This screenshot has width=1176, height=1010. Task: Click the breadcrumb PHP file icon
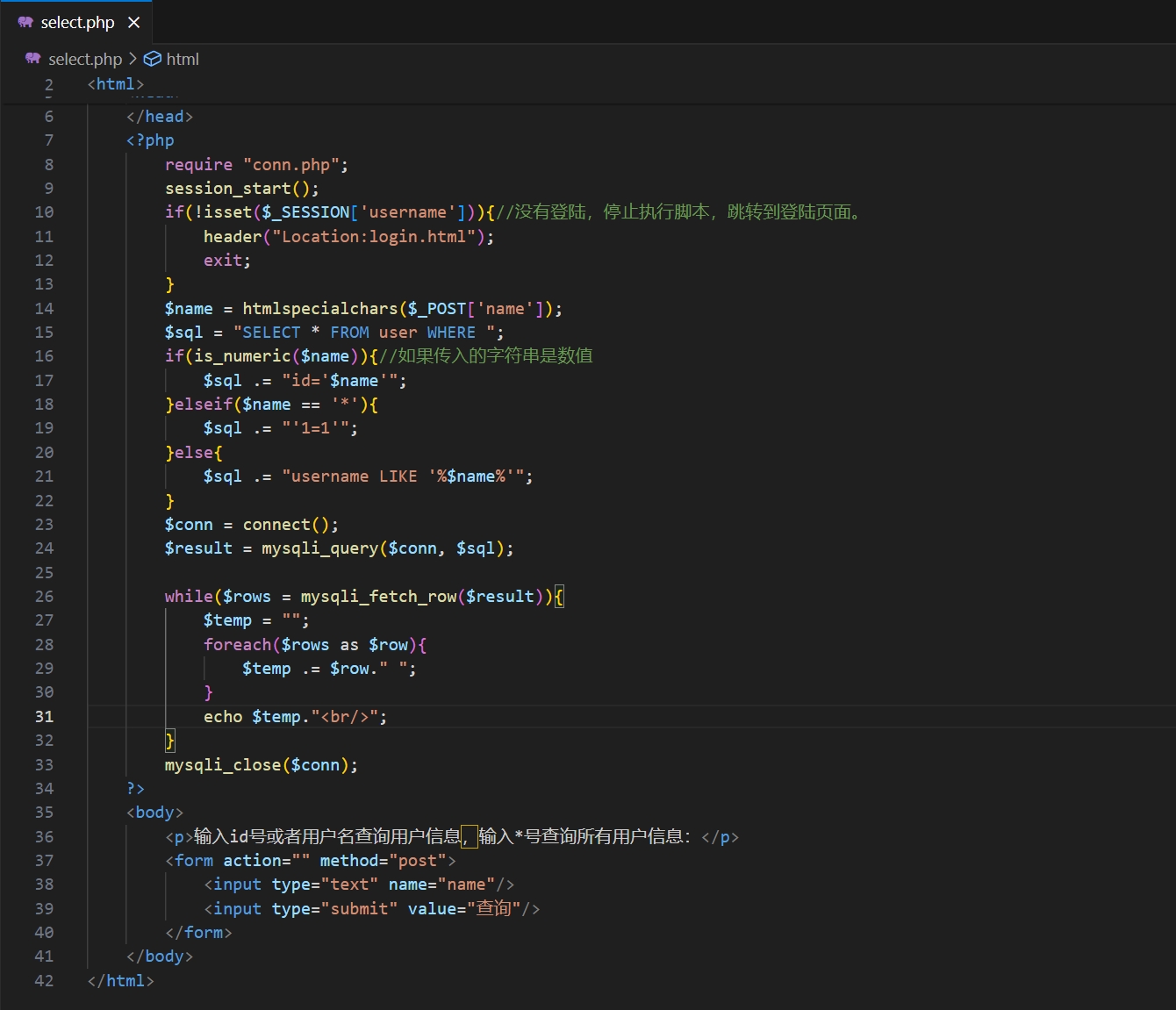[x=33, y=59]
